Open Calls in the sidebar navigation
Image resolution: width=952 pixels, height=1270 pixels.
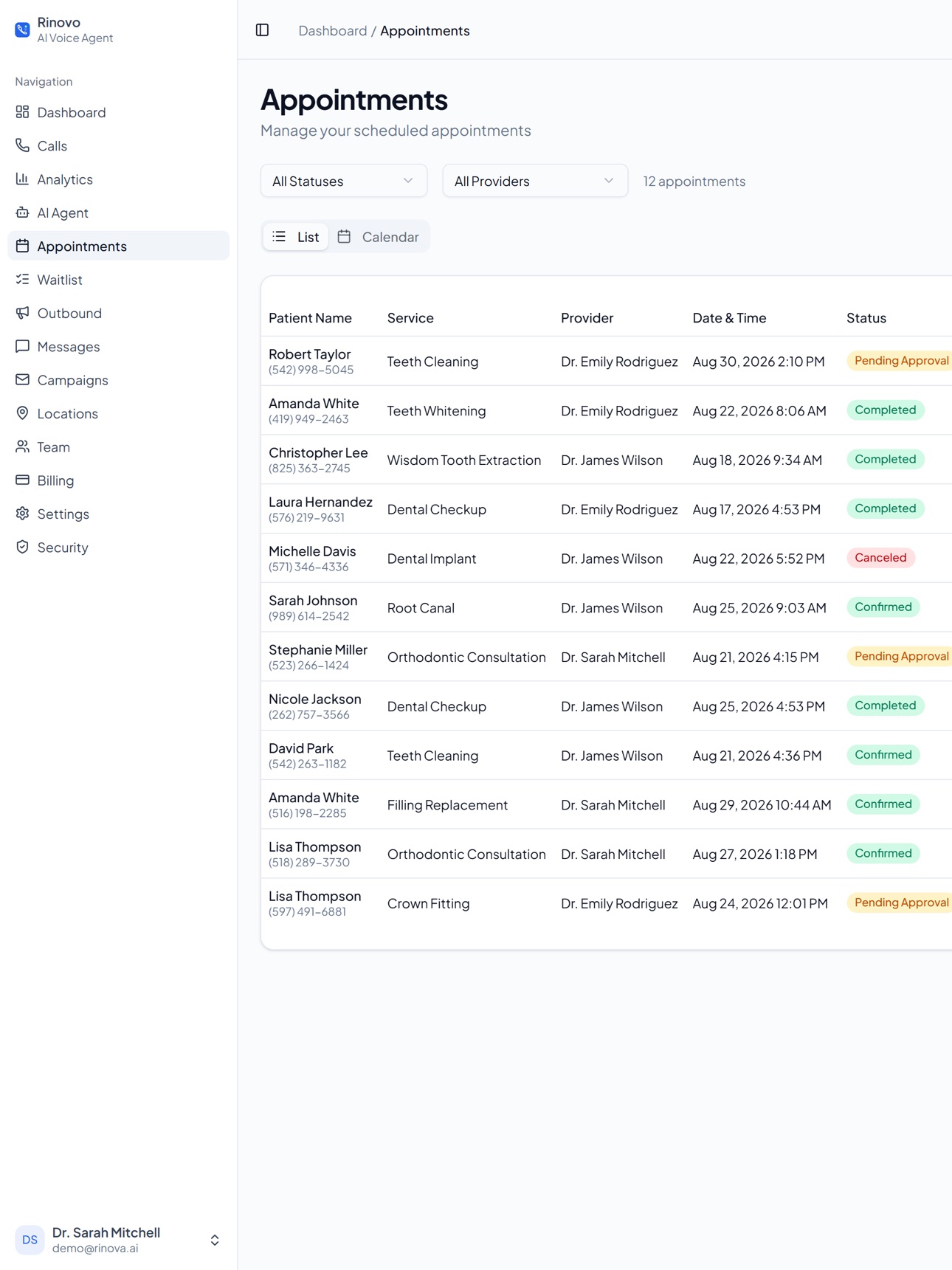pos(118,145)
